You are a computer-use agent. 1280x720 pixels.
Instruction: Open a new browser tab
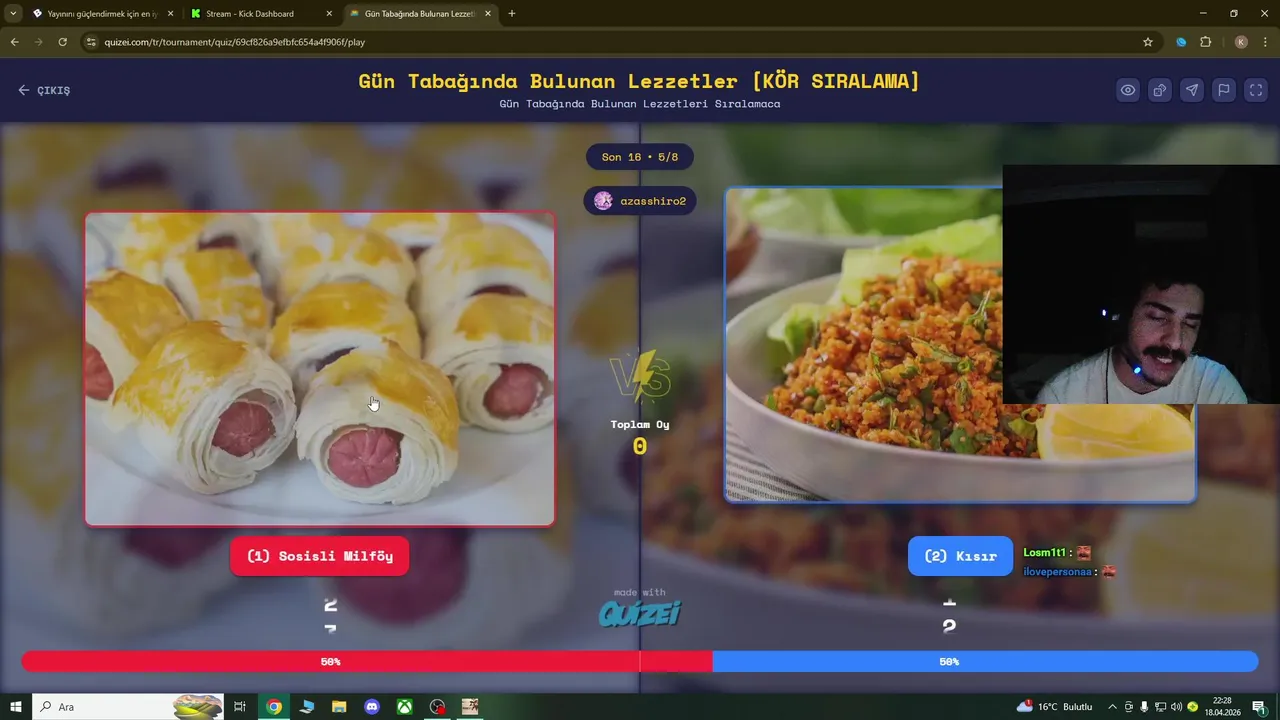512,14
